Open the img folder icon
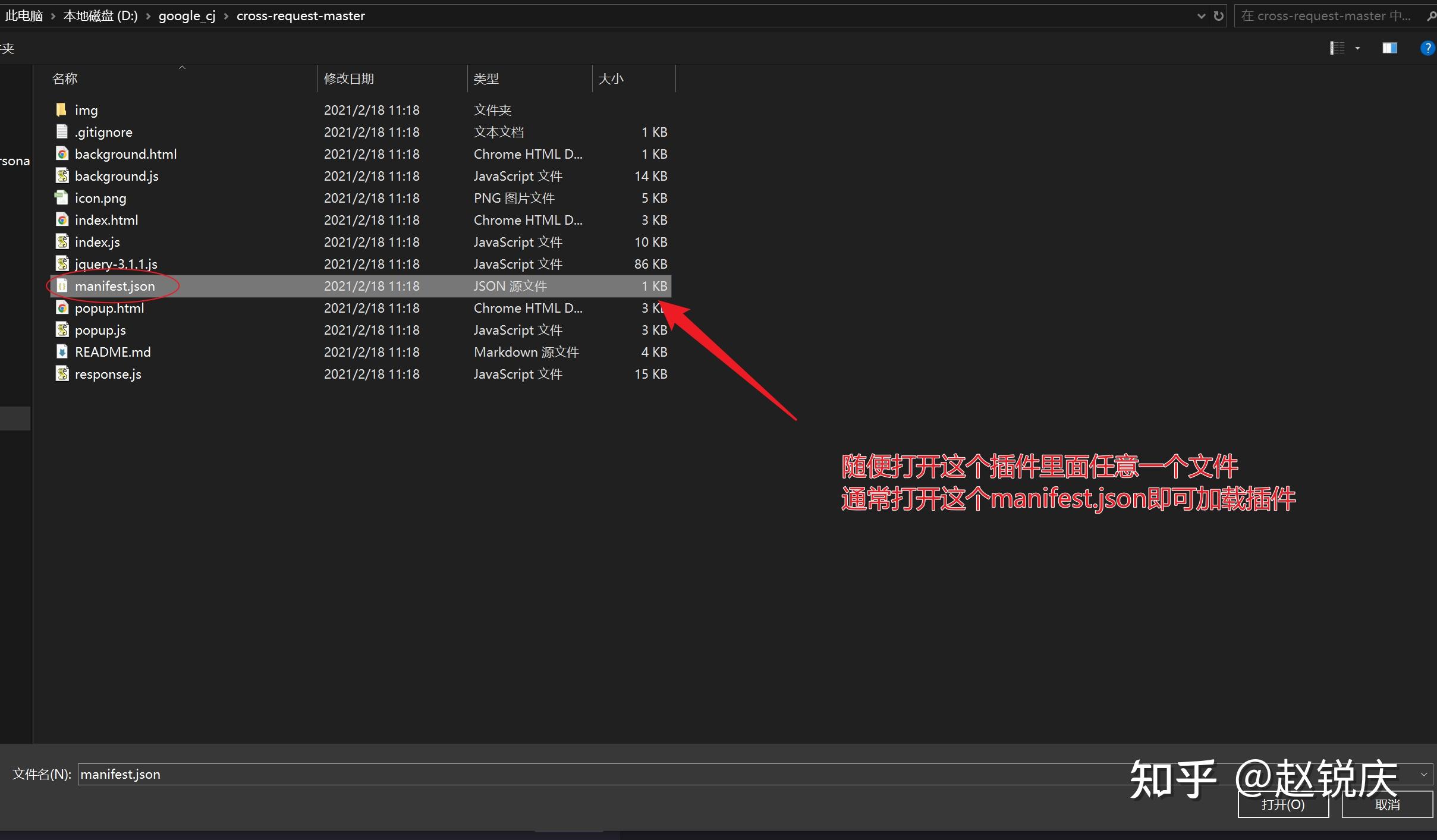The height and width of the screenshot is (840, 1437). coord(61,109)
